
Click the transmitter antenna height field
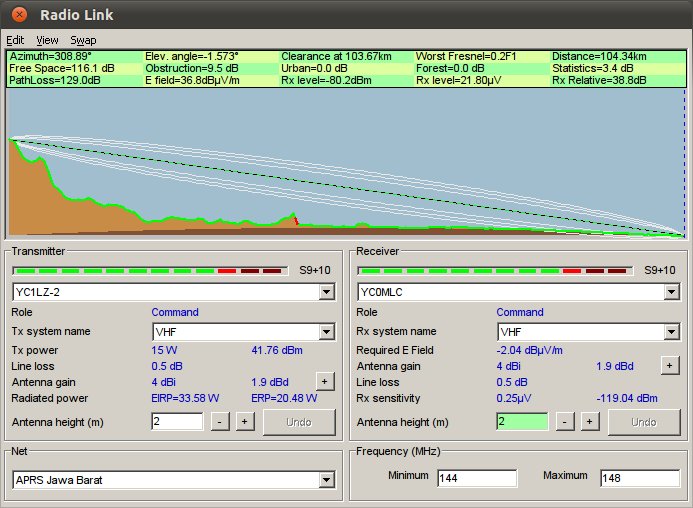click(x=177, y=422)
